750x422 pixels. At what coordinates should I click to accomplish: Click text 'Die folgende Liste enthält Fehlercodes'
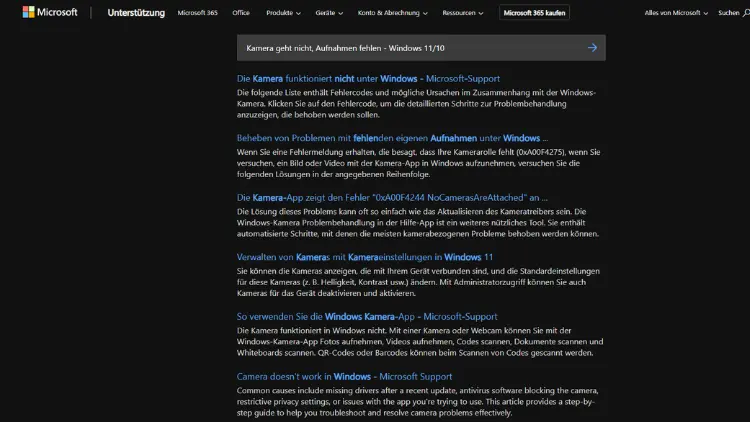306,92
